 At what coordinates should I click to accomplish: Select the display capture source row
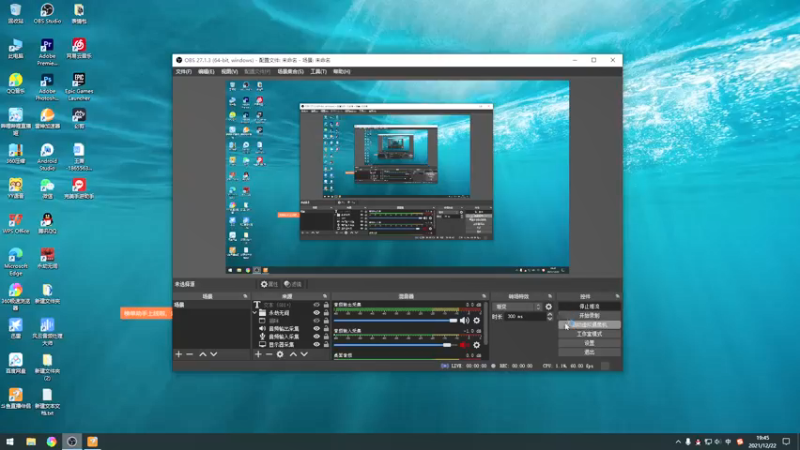coord(291,344)
